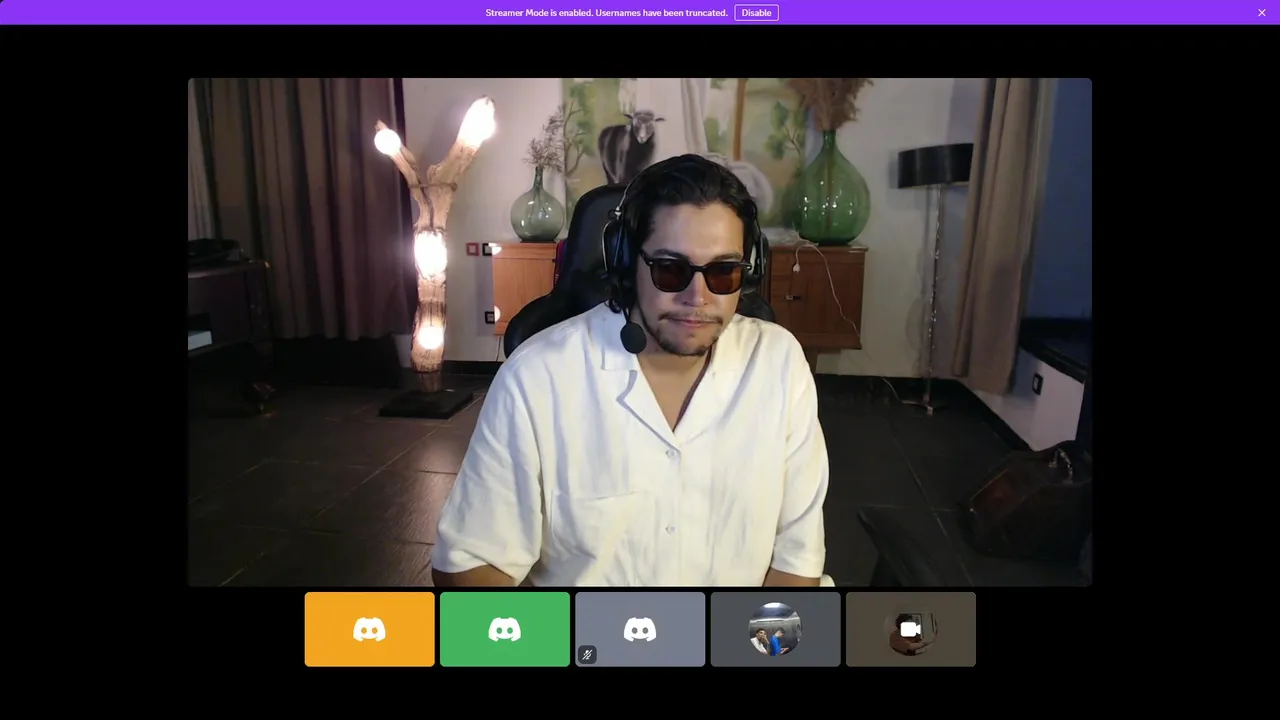Disable Streamer Mode via banner button
1280x720 pixels.
(756, 13)
